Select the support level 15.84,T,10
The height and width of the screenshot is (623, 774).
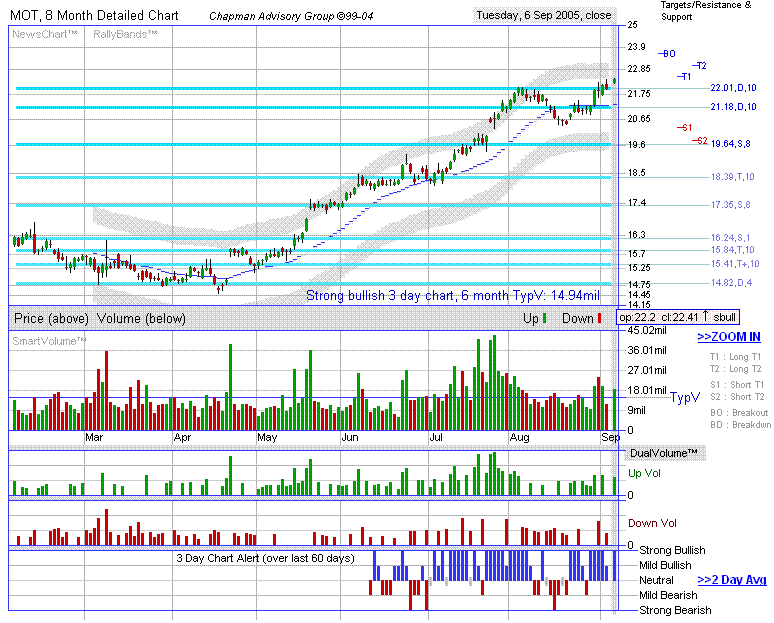(733, 250)
